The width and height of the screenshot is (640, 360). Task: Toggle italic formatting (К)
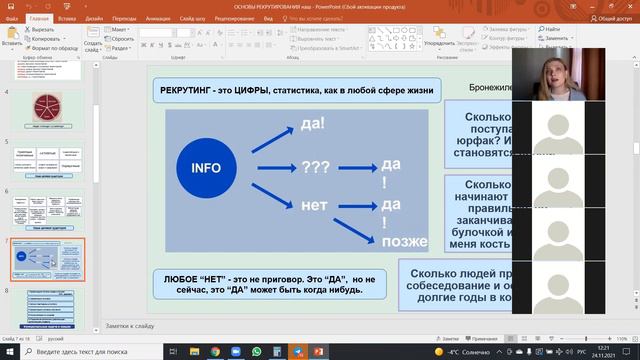point(152,45)
